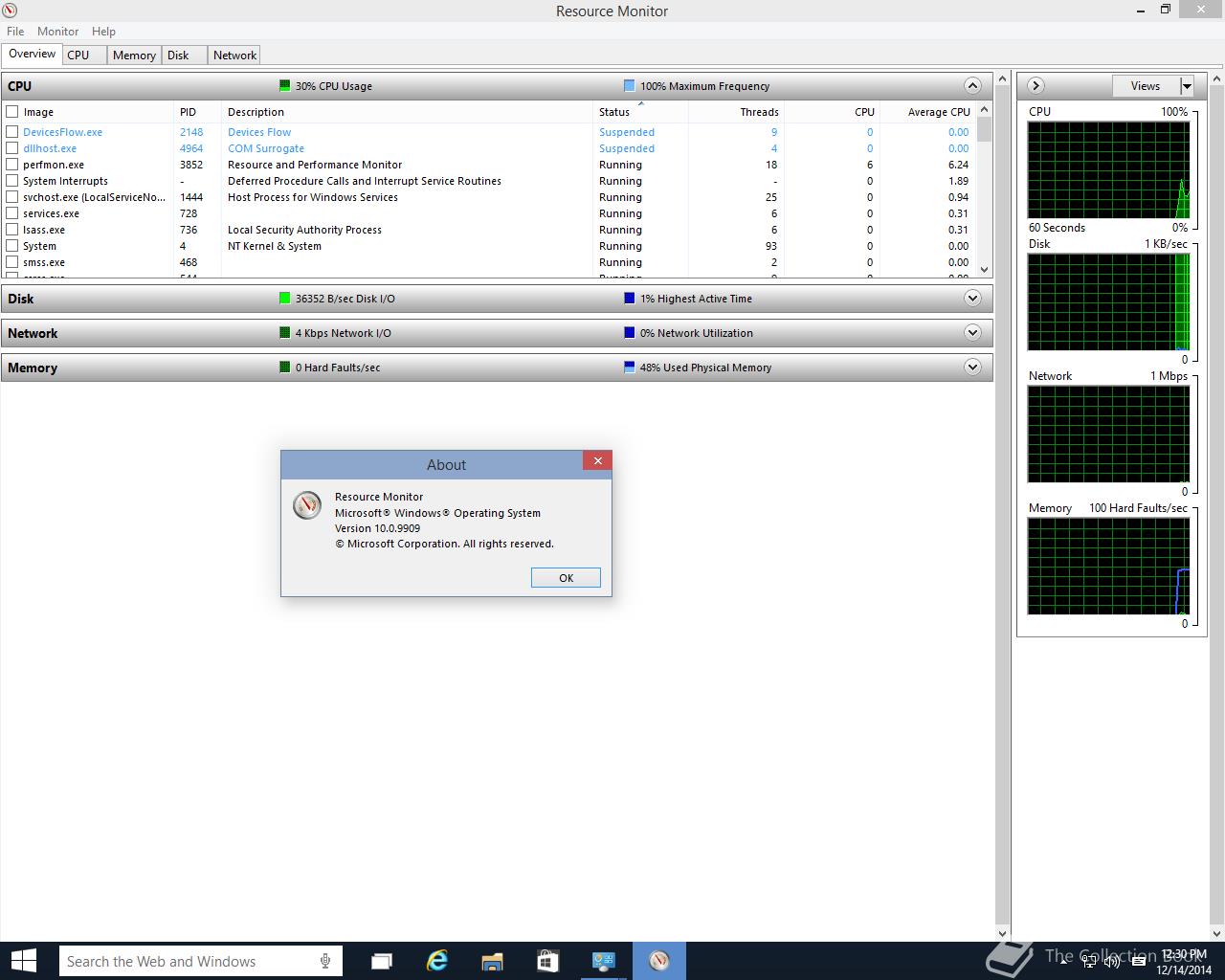Click the main pane scroll down arrow

point(1003,933)
